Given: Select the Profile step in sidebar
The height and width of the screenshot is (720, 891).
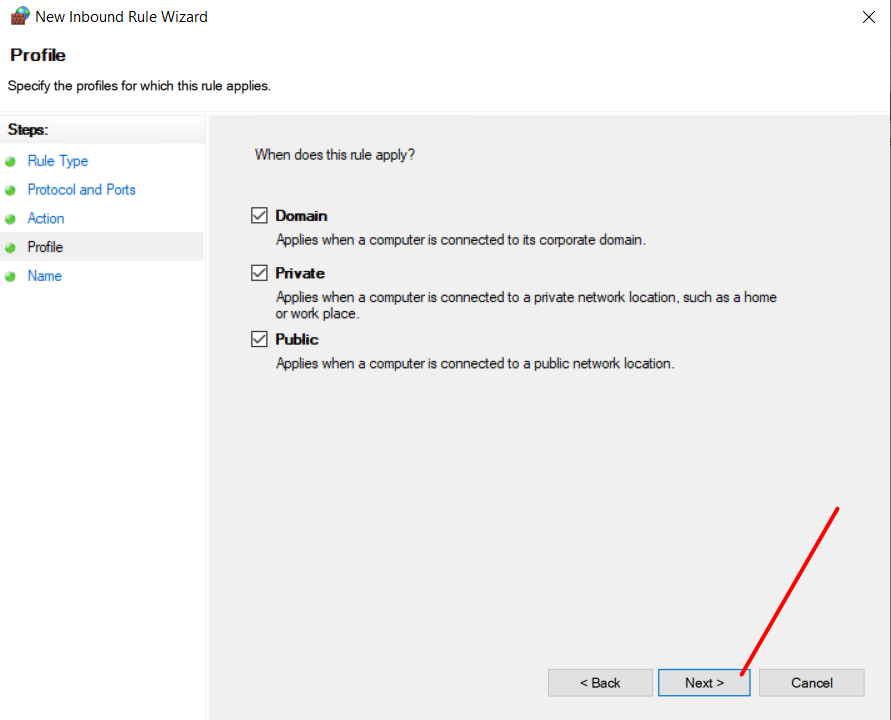Looking at the screenshot, I should (x=45, y=247).
